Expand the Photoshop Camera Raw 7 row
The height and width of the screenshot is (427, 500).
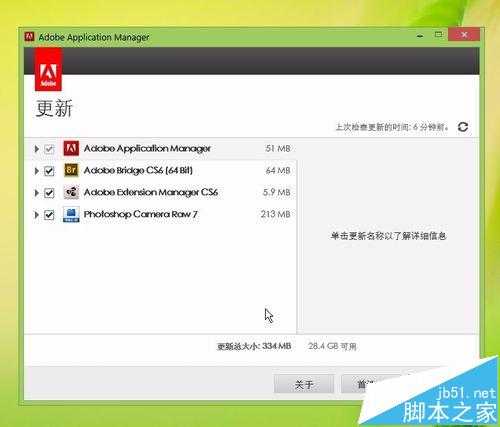click(x=37, y=215)
